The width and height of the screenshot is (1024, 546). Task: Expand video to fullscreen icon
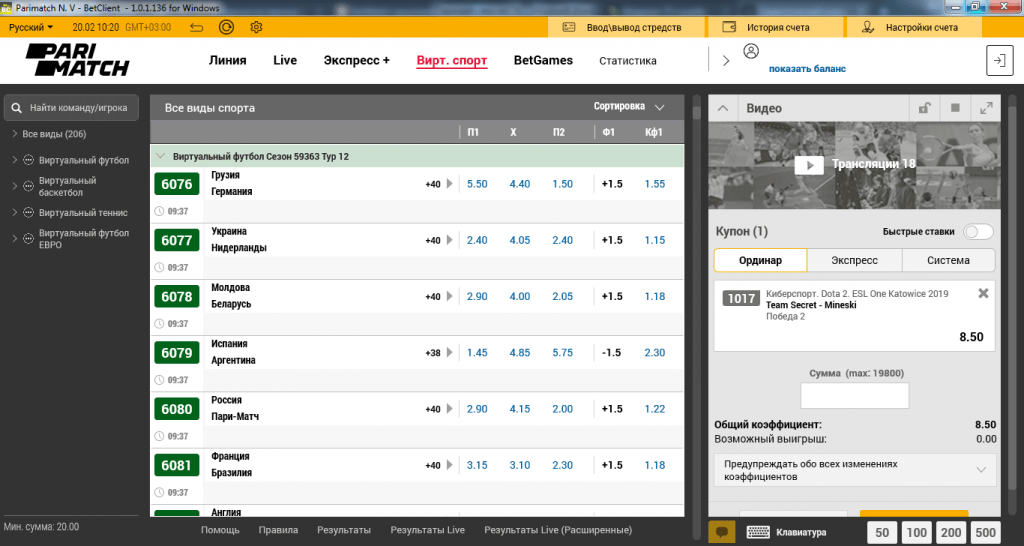click(986, 108)
